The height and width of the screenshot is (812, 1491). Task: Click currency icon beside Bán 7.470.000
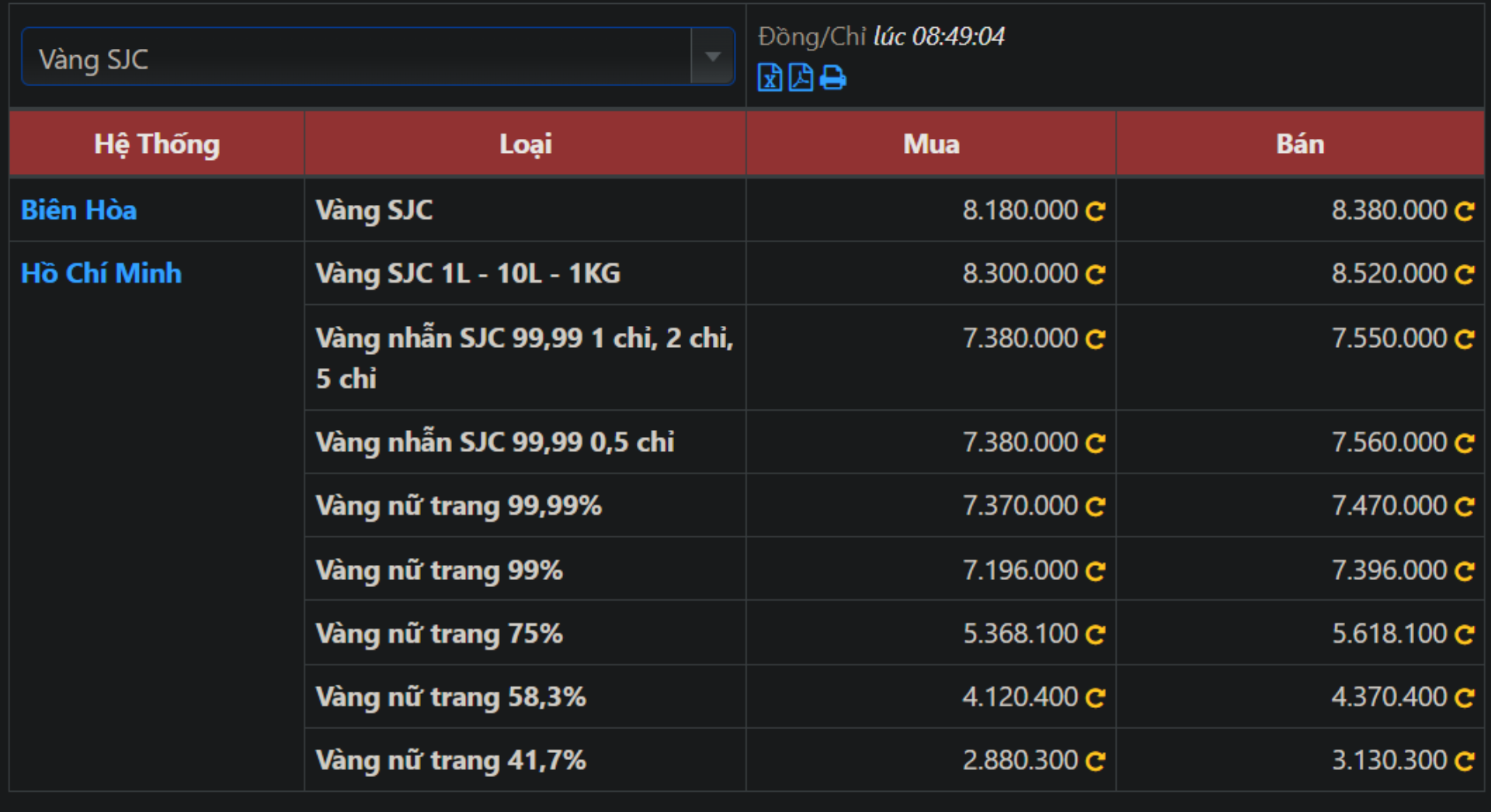pyautogui.click(x=1465, y=507)
